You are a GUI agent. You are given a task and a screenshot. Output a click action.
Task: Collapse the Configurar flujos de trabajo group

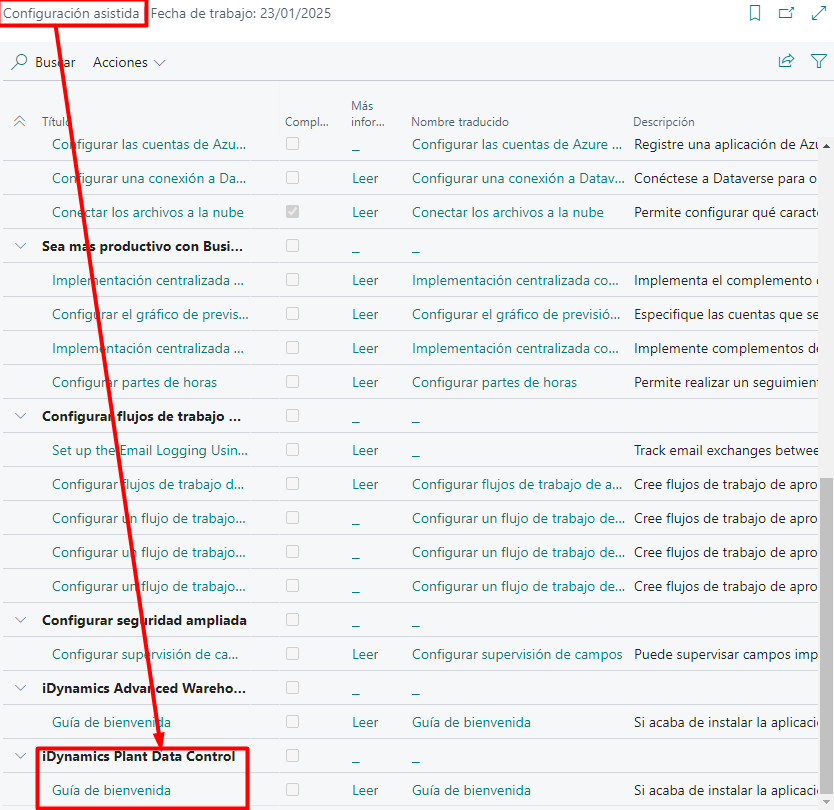click(x=20, y=416)
